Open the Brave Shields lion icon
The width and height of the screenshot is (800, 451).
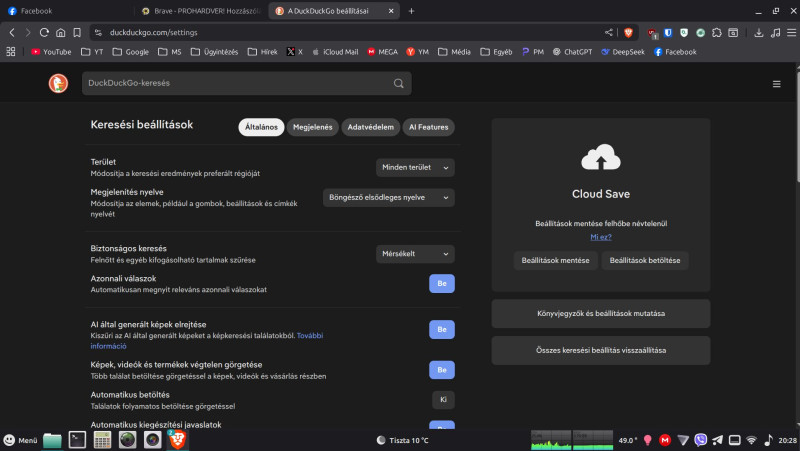(x=628, y=32)
